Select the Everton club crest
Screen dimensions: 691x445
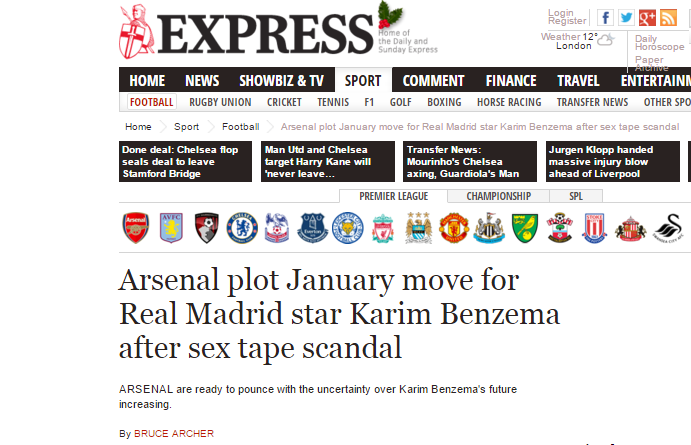pos(312,228)
